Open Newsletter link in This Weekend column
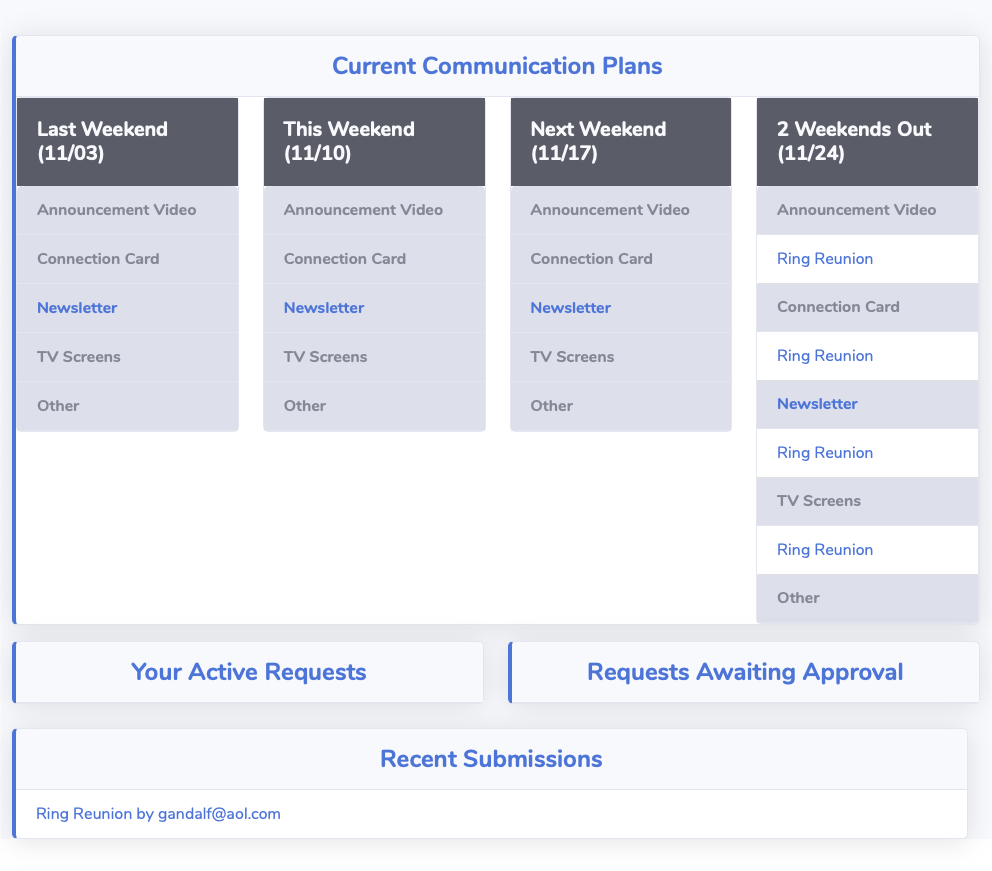992x871 pixels. (324, 308)
